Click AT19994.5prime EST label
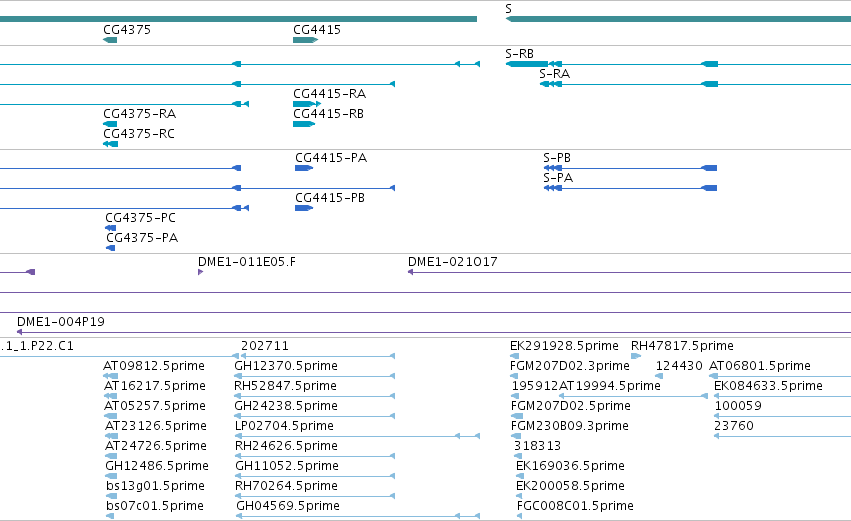The height and width of the screenshot is (521, 851). click(609, 386)
